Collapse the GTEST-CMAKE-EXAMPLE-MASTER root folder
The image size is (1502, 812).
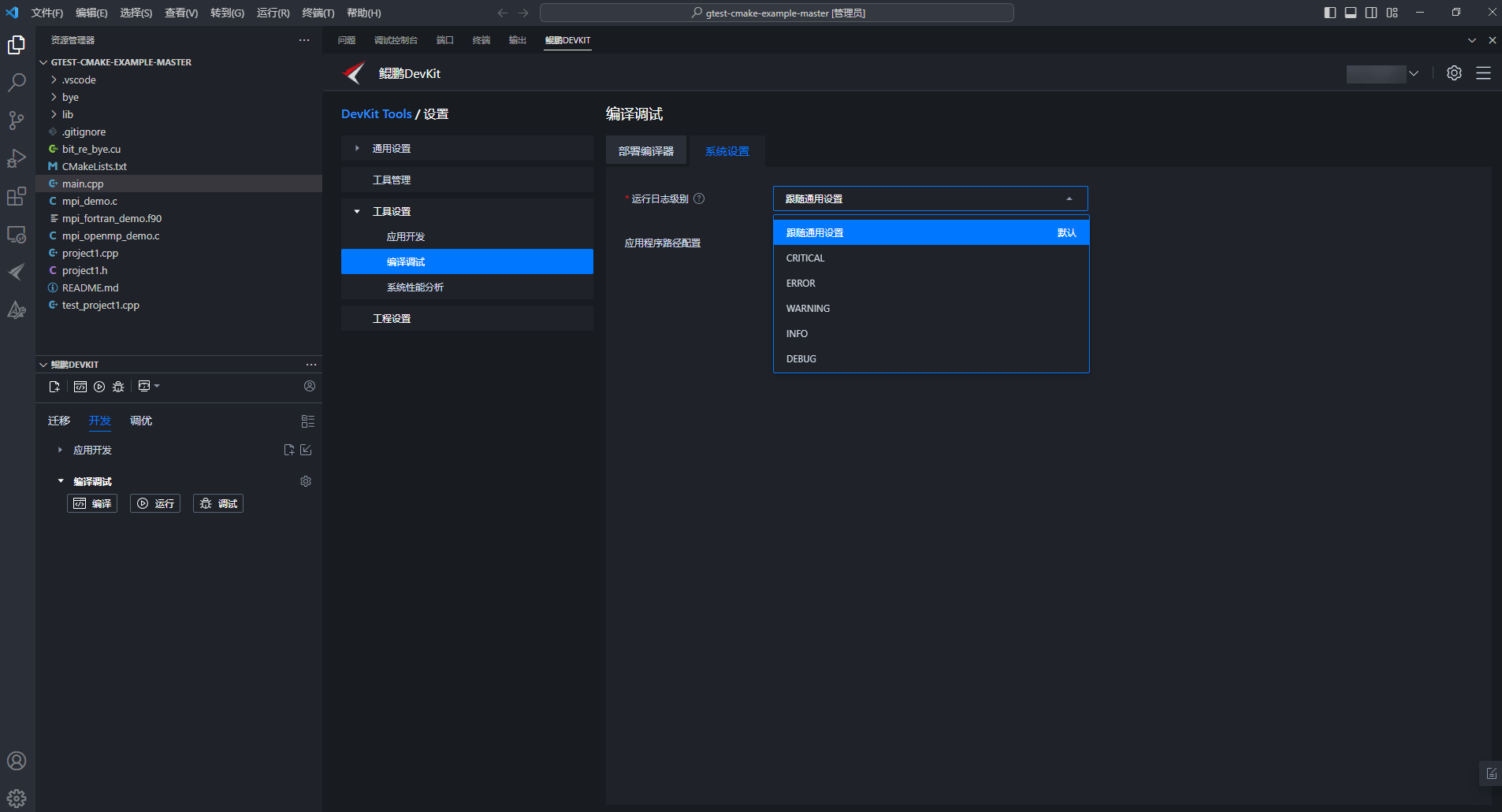(x=43, y=62)
